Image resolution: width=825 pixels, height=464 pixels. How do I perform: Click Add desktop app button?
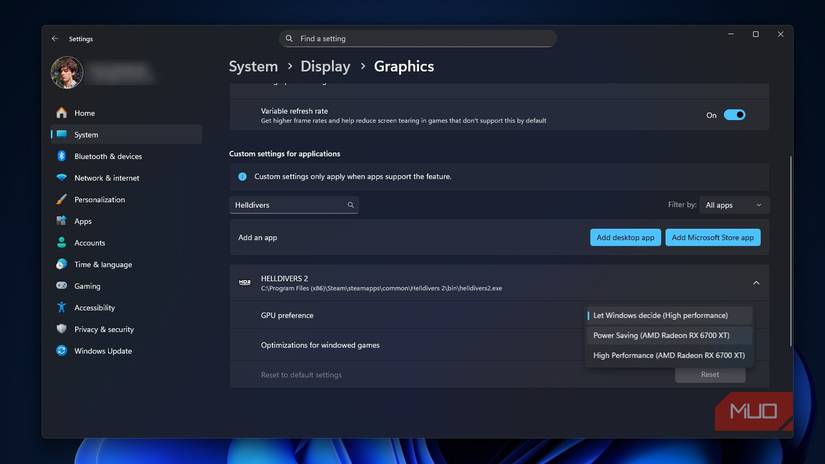pyautogui.click(x=625, y=237)
